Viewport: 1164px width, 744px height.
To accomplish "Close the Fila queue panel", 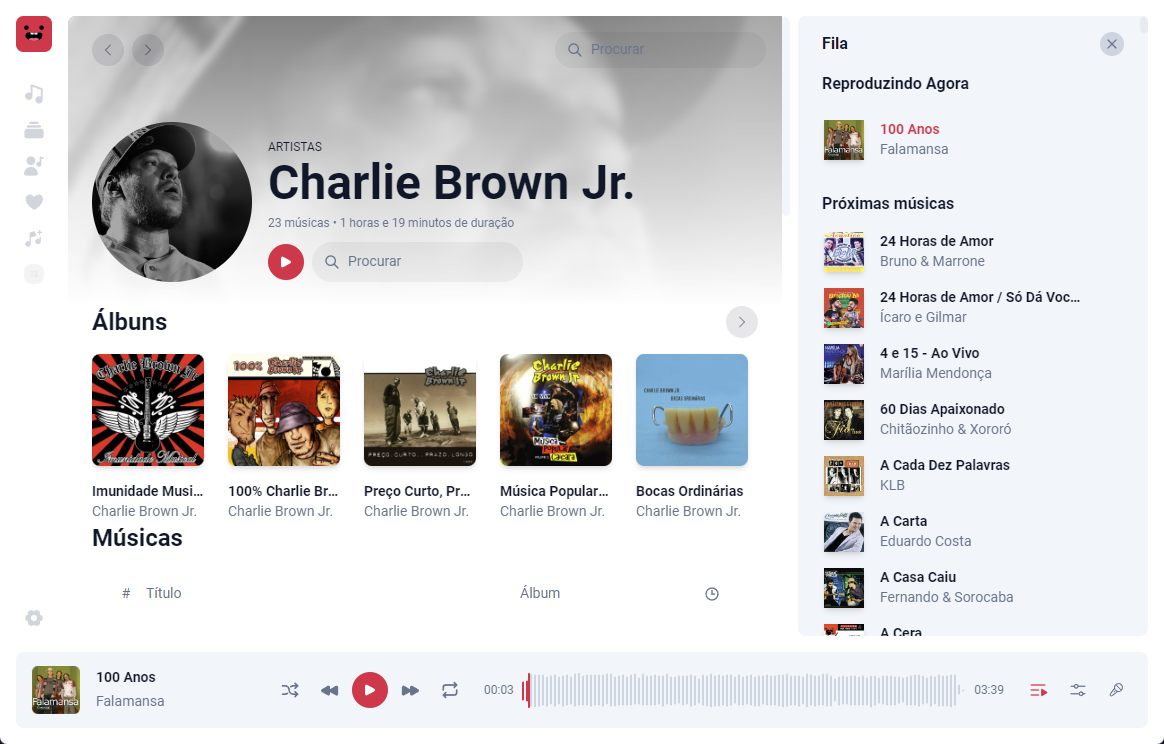I will tap(1111, 44).
